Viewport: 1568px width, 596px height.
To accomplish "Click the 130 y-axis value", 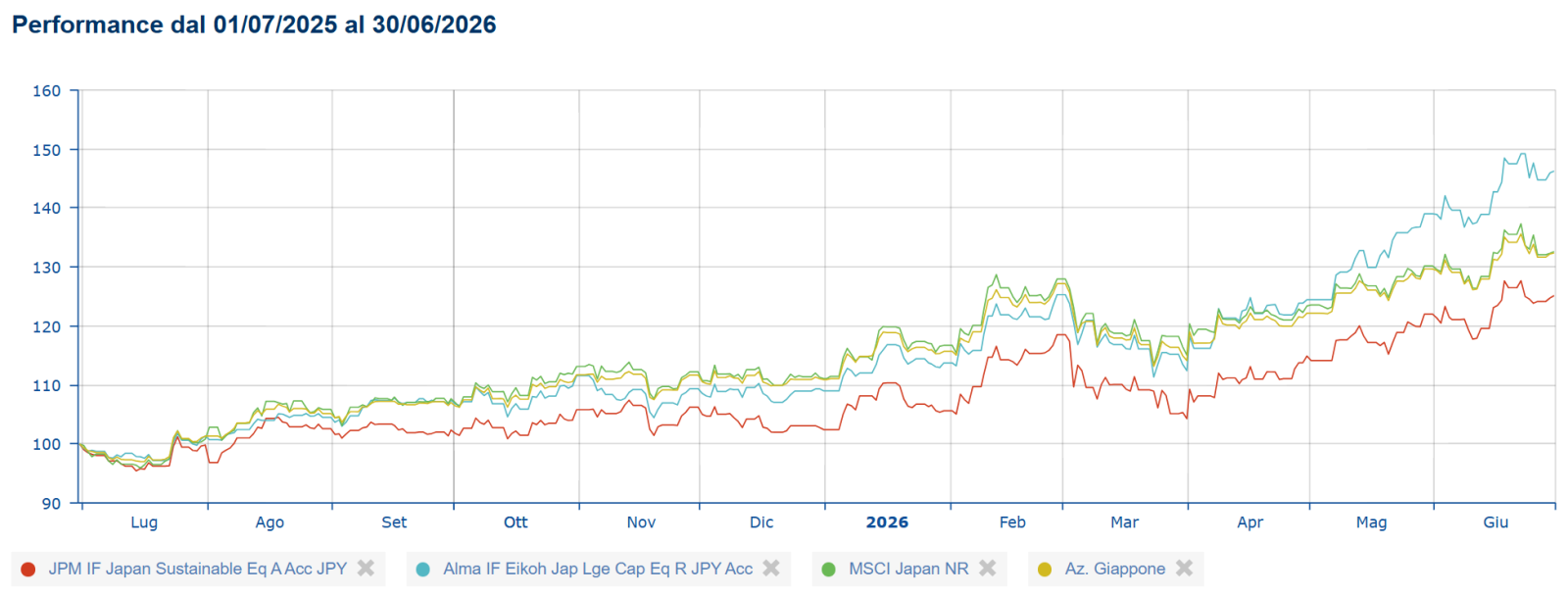I will 46,268.
